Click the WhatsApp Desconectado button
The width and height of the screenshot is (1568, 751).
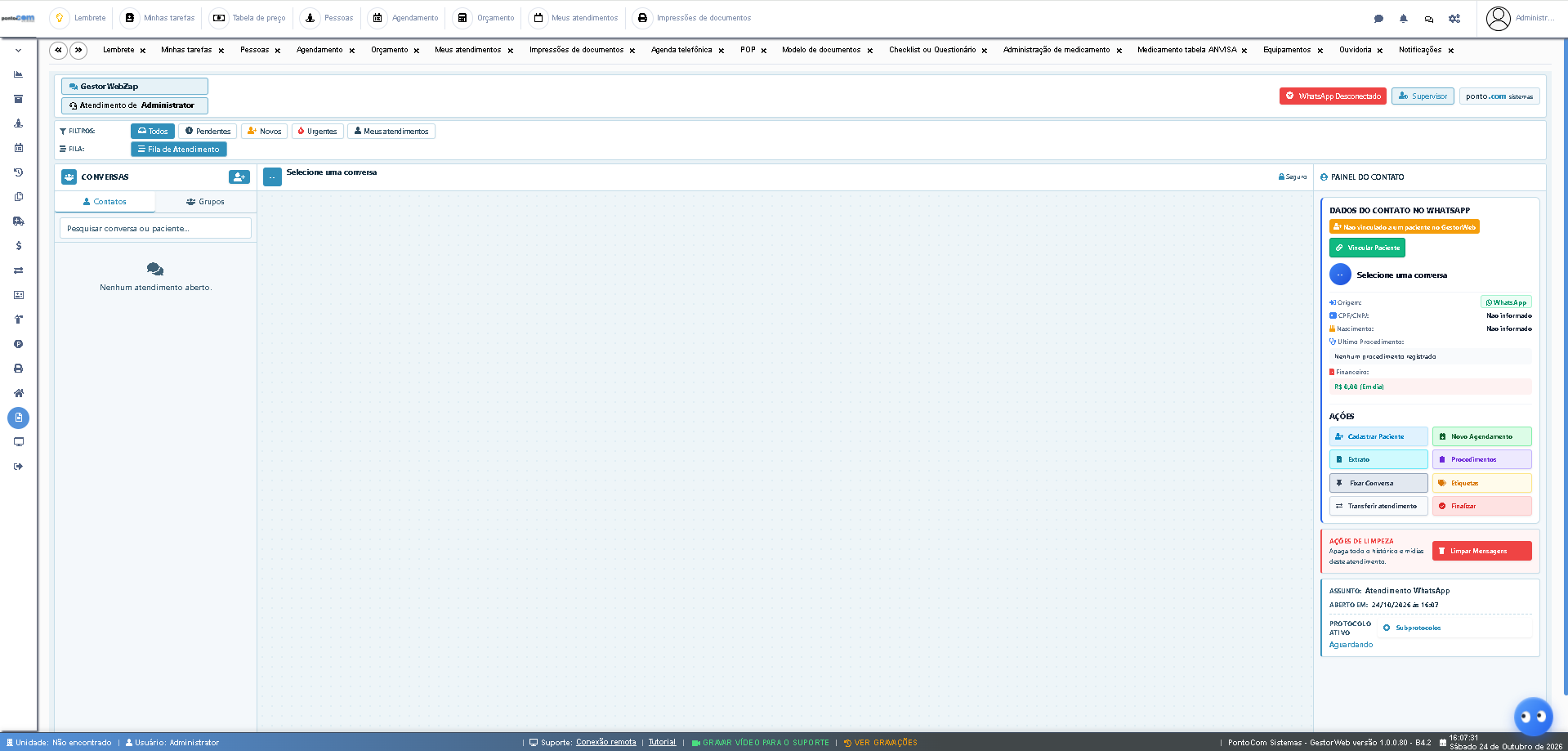point(1333,96)
